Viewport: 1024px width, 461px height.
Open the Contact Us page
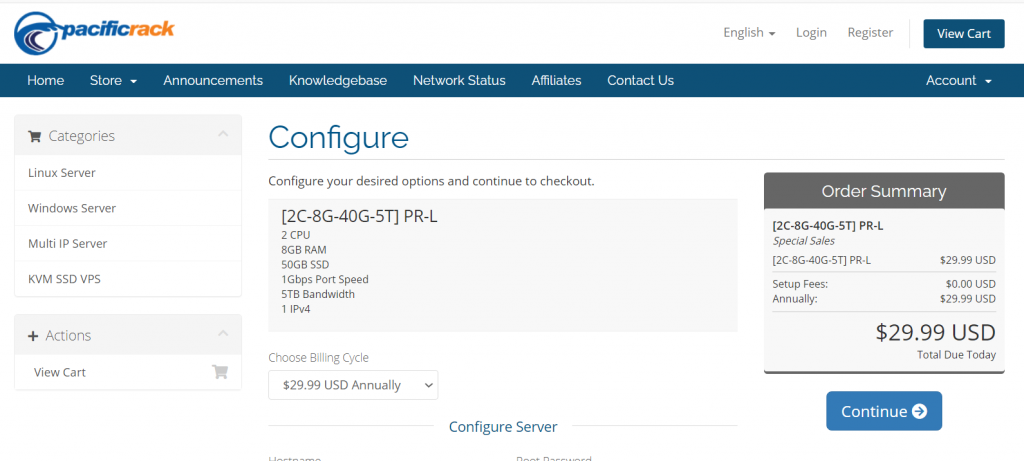(641, 80)
